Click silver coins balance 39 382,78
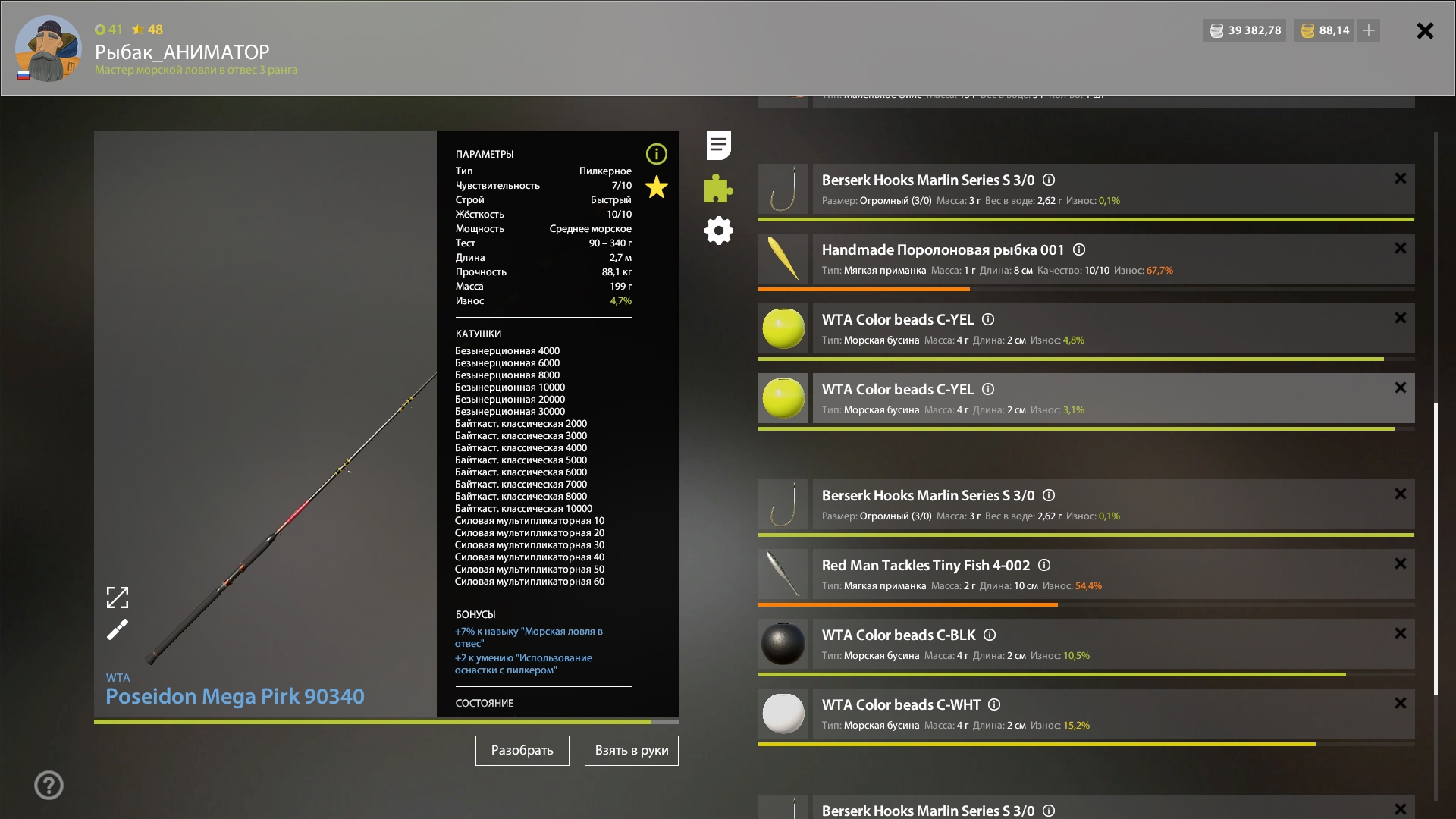 coord(1244,30)
